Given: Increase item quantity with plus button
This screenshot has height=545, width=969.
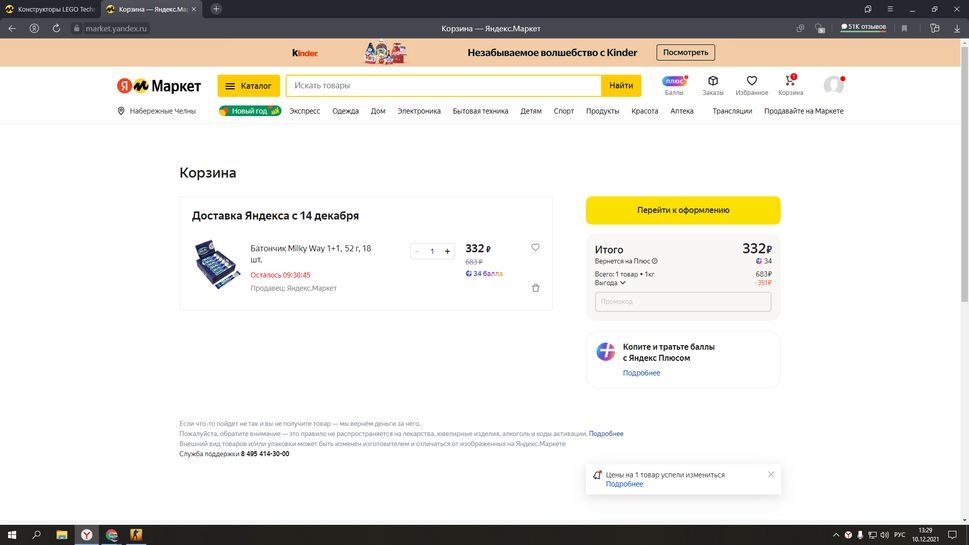Looking at the screenshot, I should pyautogui.click(x=447, y=251).
